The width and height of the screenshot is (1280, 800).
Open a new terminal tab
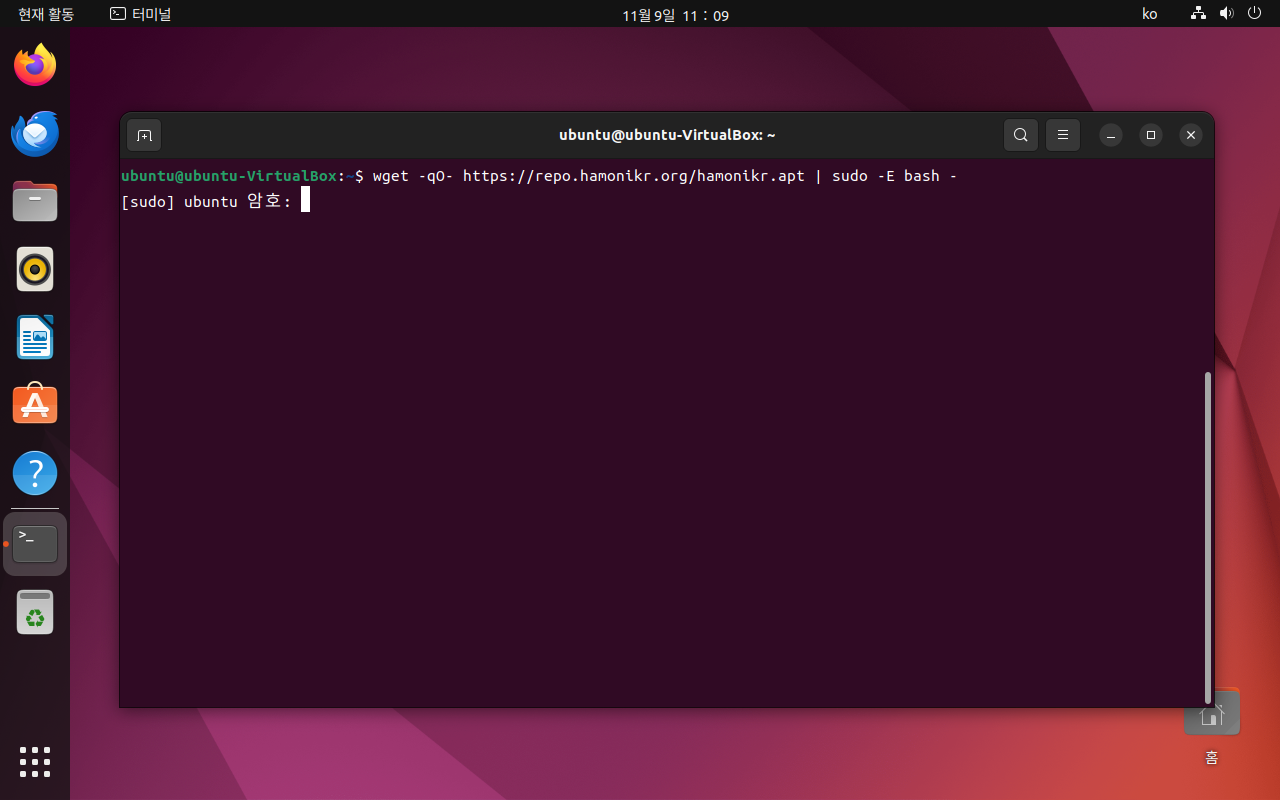pyautogui.click(x=144, y=135)
